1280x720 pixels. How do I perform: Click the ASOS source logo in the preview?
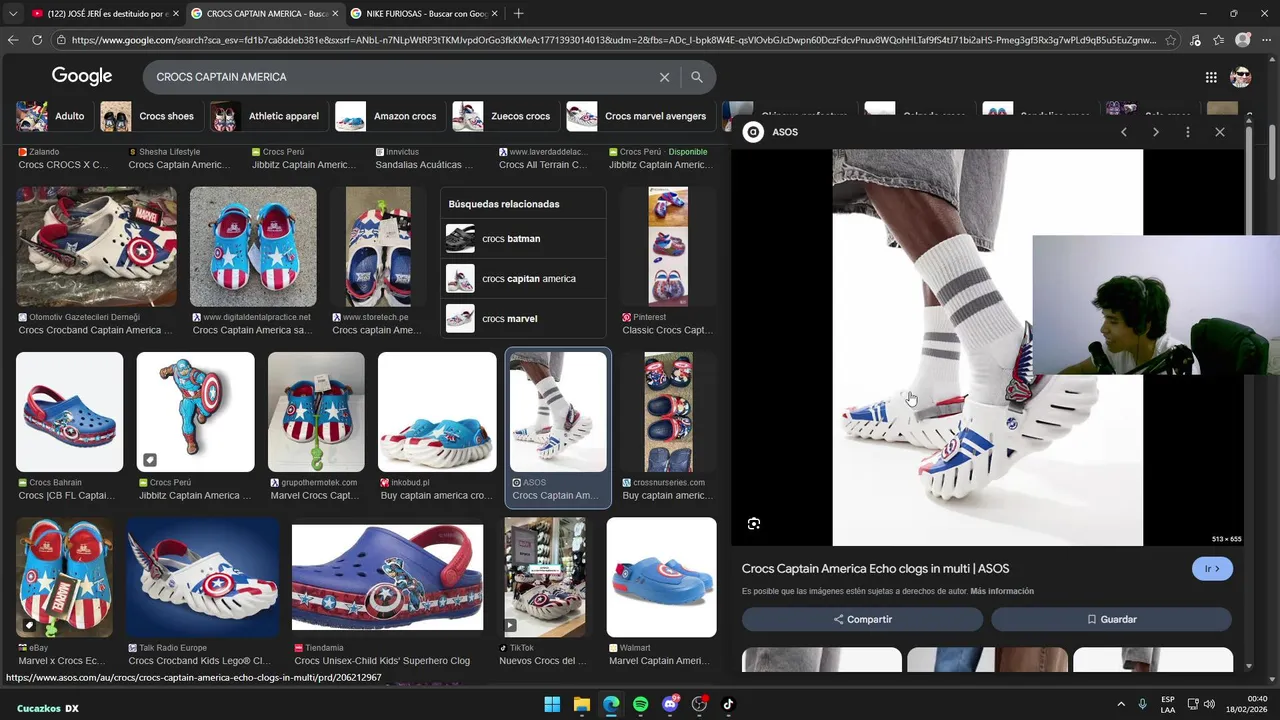pyautogui.click(x=754, y=132)
